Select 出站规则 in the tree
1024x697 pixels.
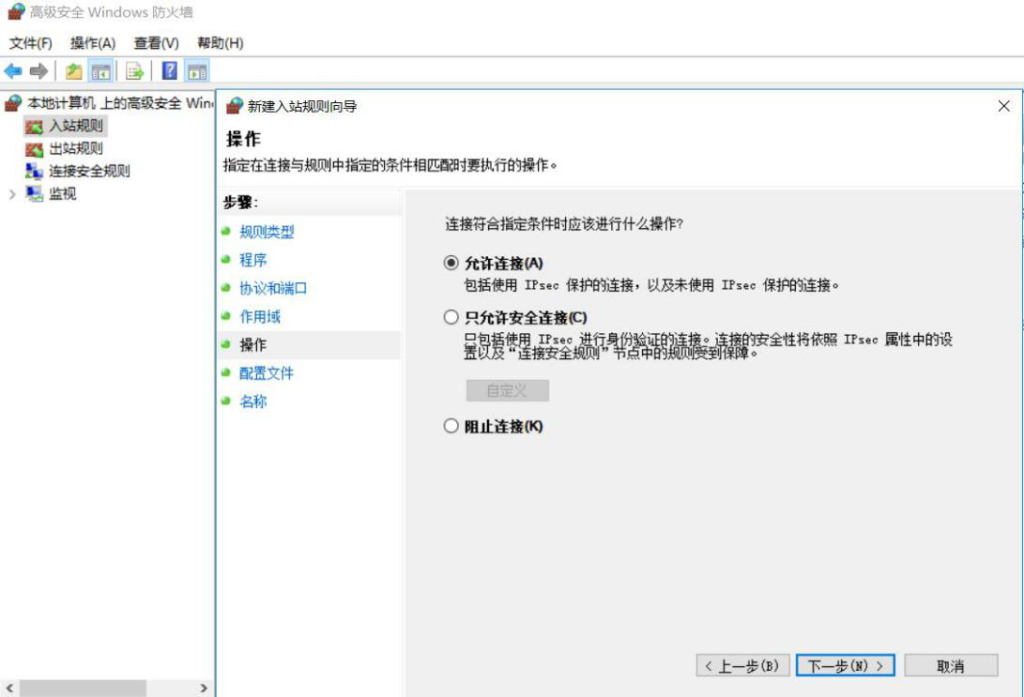pos(76,148)
